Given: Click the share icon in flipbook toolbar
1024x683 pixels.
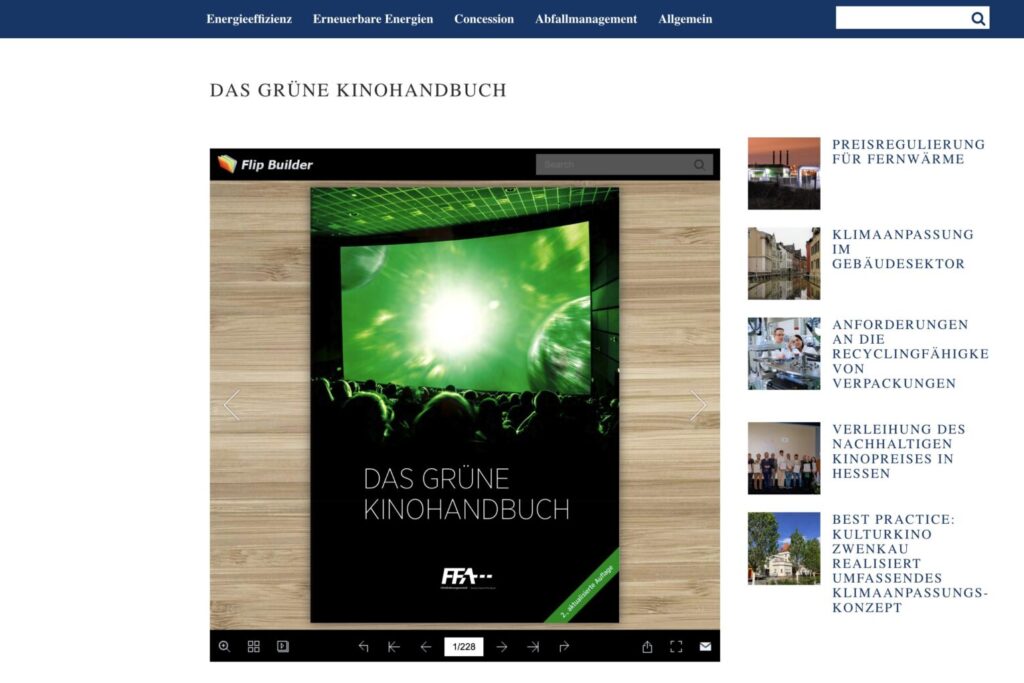Looking at the screenshot, I should [x=647, y=647].
